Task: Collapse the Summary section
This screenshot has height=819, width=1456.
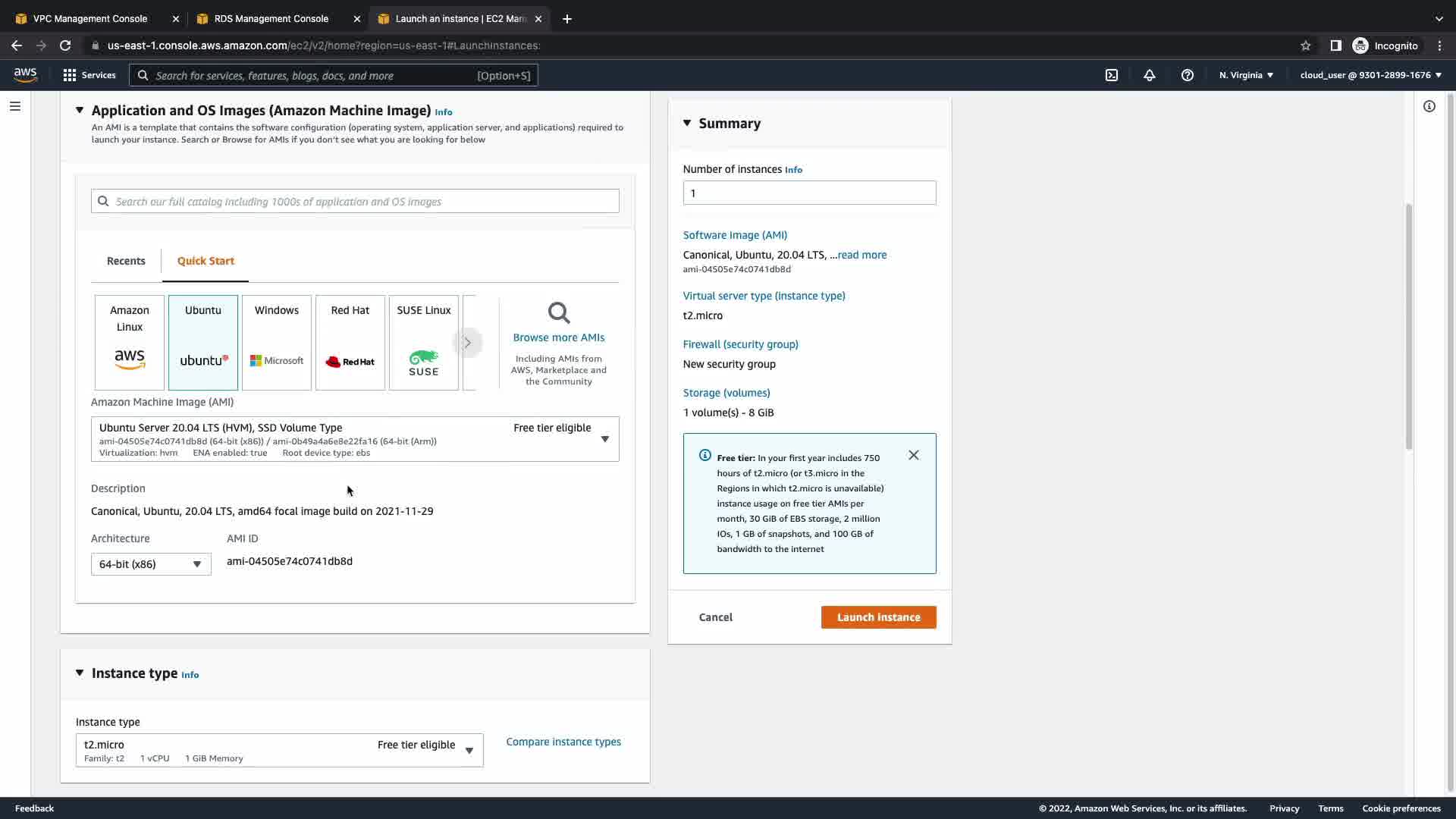Action: click(x=687, y=123)
